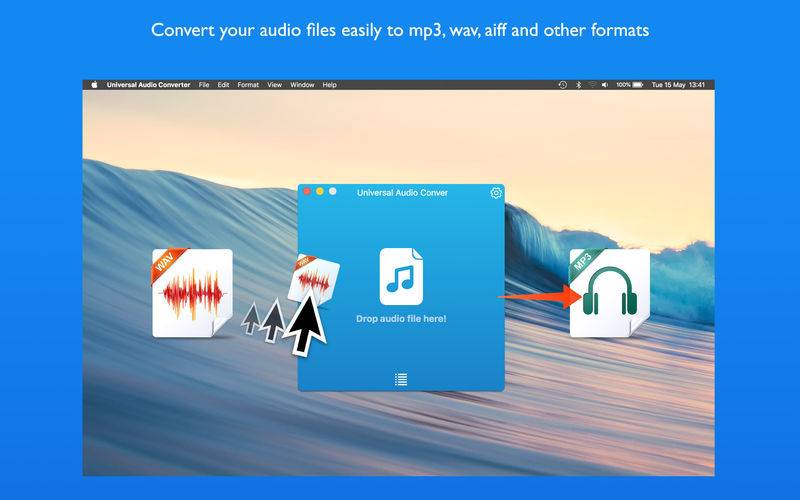Open the Universal Audio Converter app menu
Image resolution: width=800 pixels, height=500 pixels.
click(148, 85)
